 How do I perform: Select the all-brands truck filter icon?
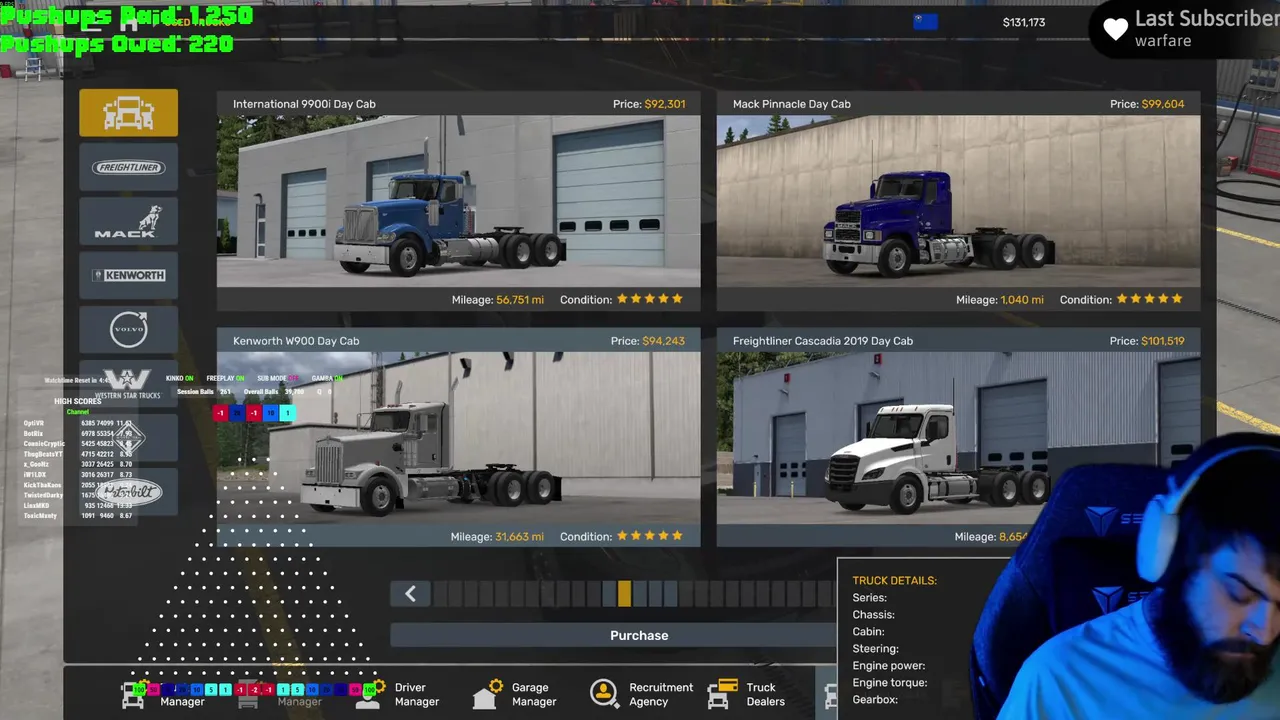[128, 113]
